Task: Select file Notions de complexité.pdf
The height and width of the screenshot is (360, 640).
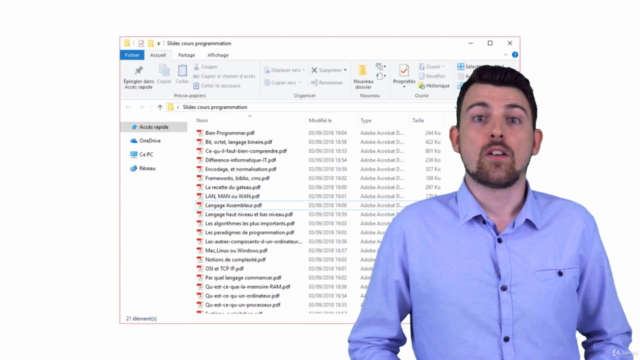Action: [x=235, y=260]
